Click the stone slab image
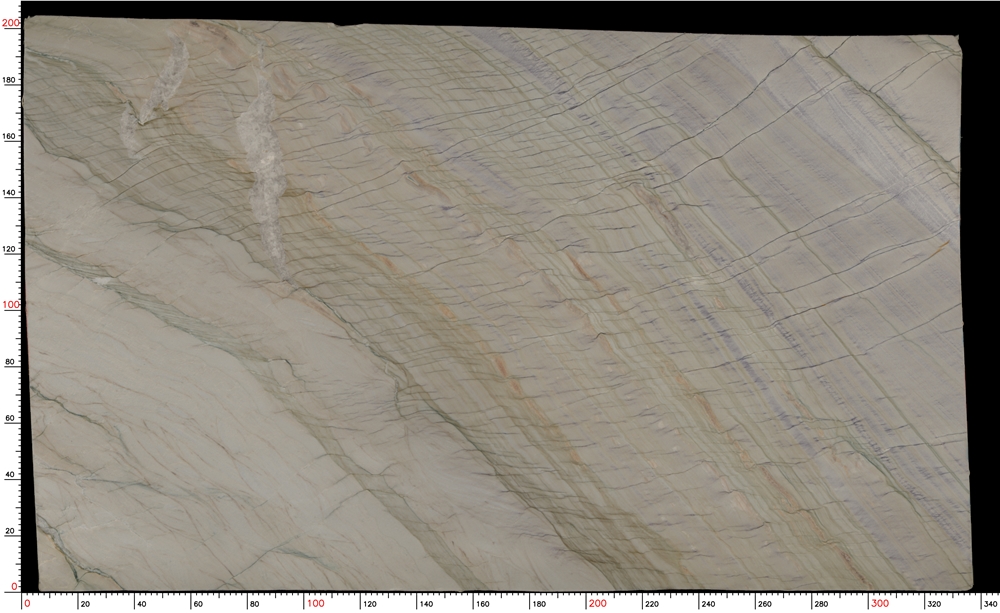Viewport: 1000px width, 613px height. point(497,305)
